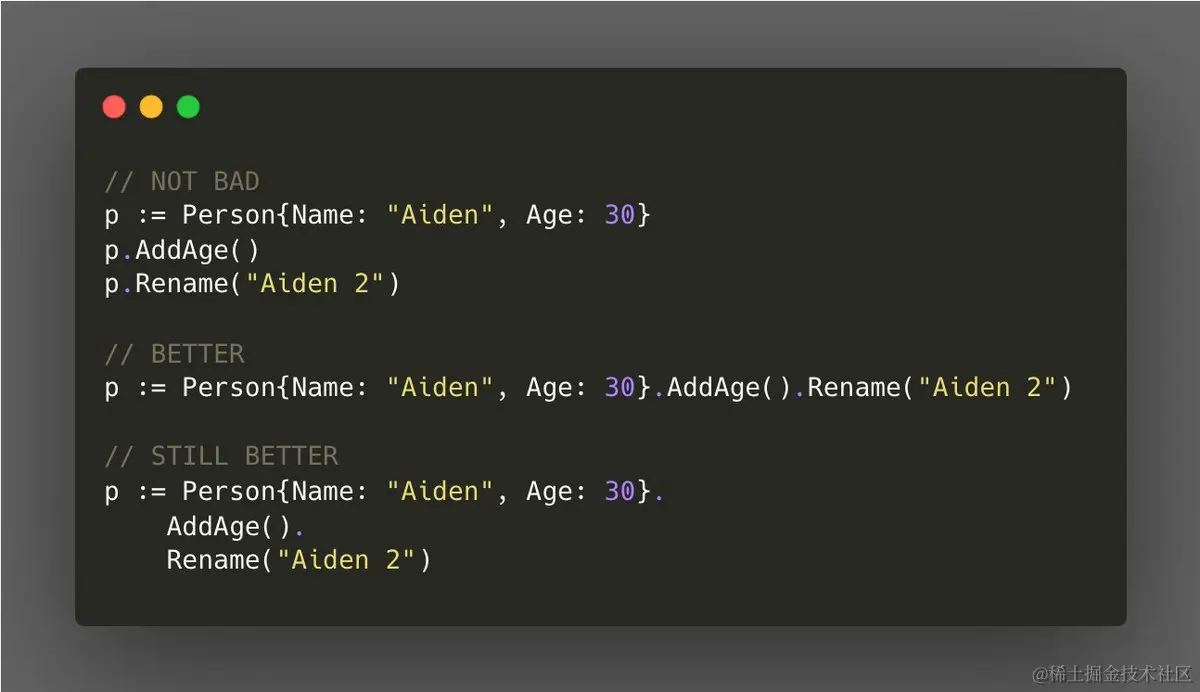1200x692 pixels.
Task: Click the red close dot
Action: 114,107
